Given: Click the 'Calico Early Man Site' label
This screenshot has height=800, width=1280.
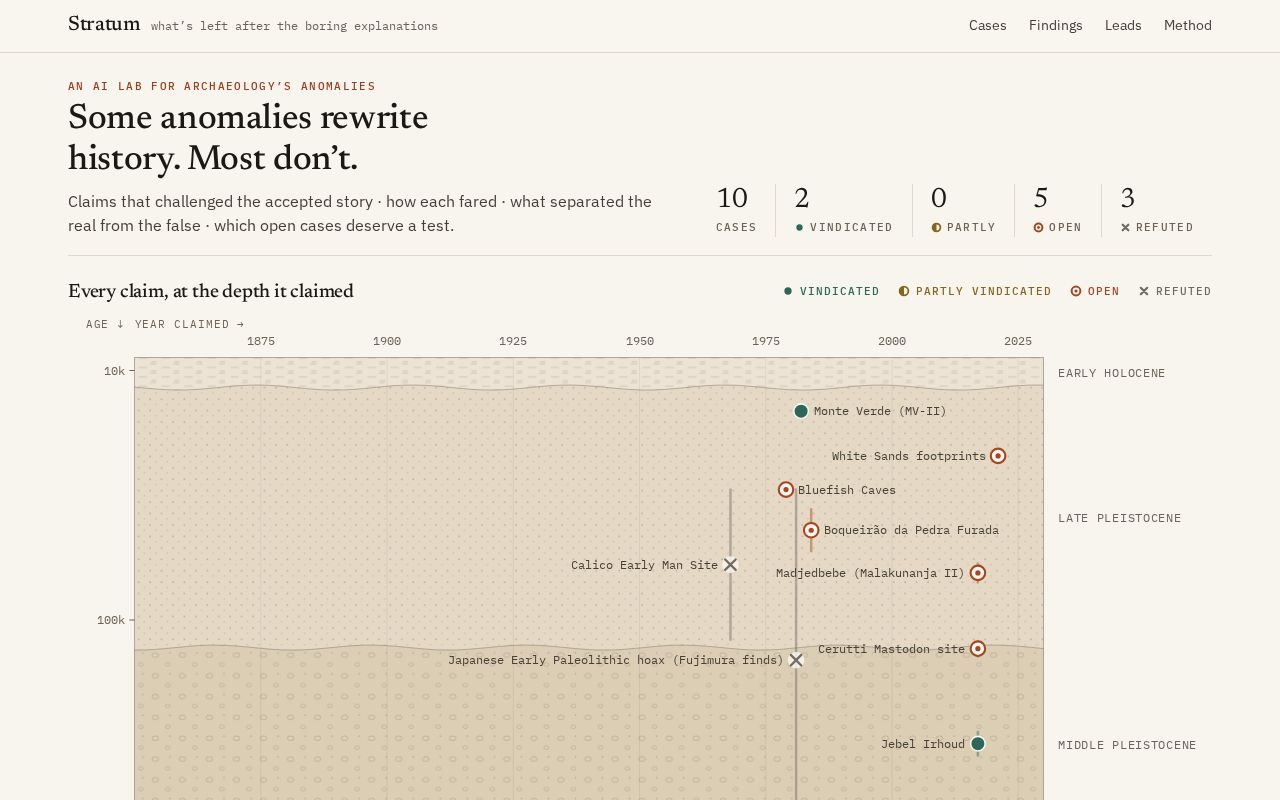Looking at the screenshot, I should [x=645, y=565].
